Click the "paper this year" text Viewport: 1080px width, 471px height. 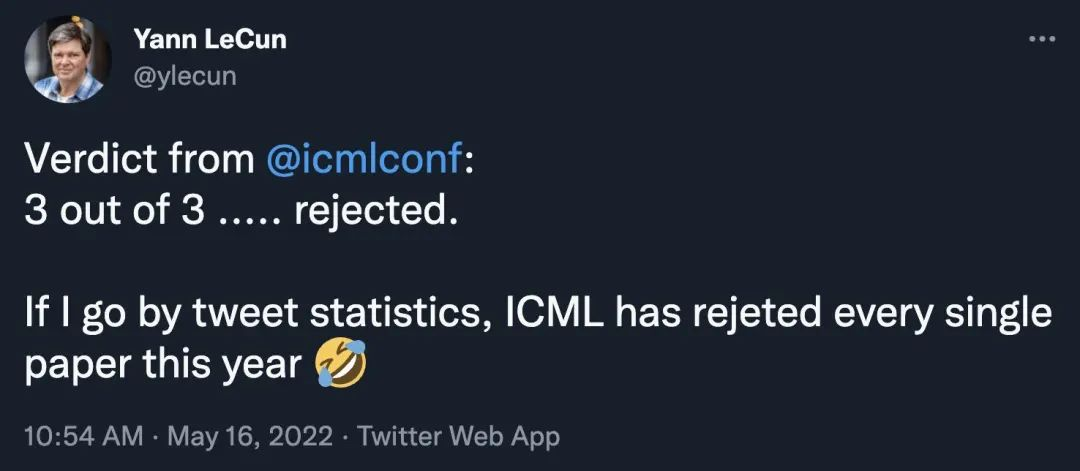(x=163, y=365)
